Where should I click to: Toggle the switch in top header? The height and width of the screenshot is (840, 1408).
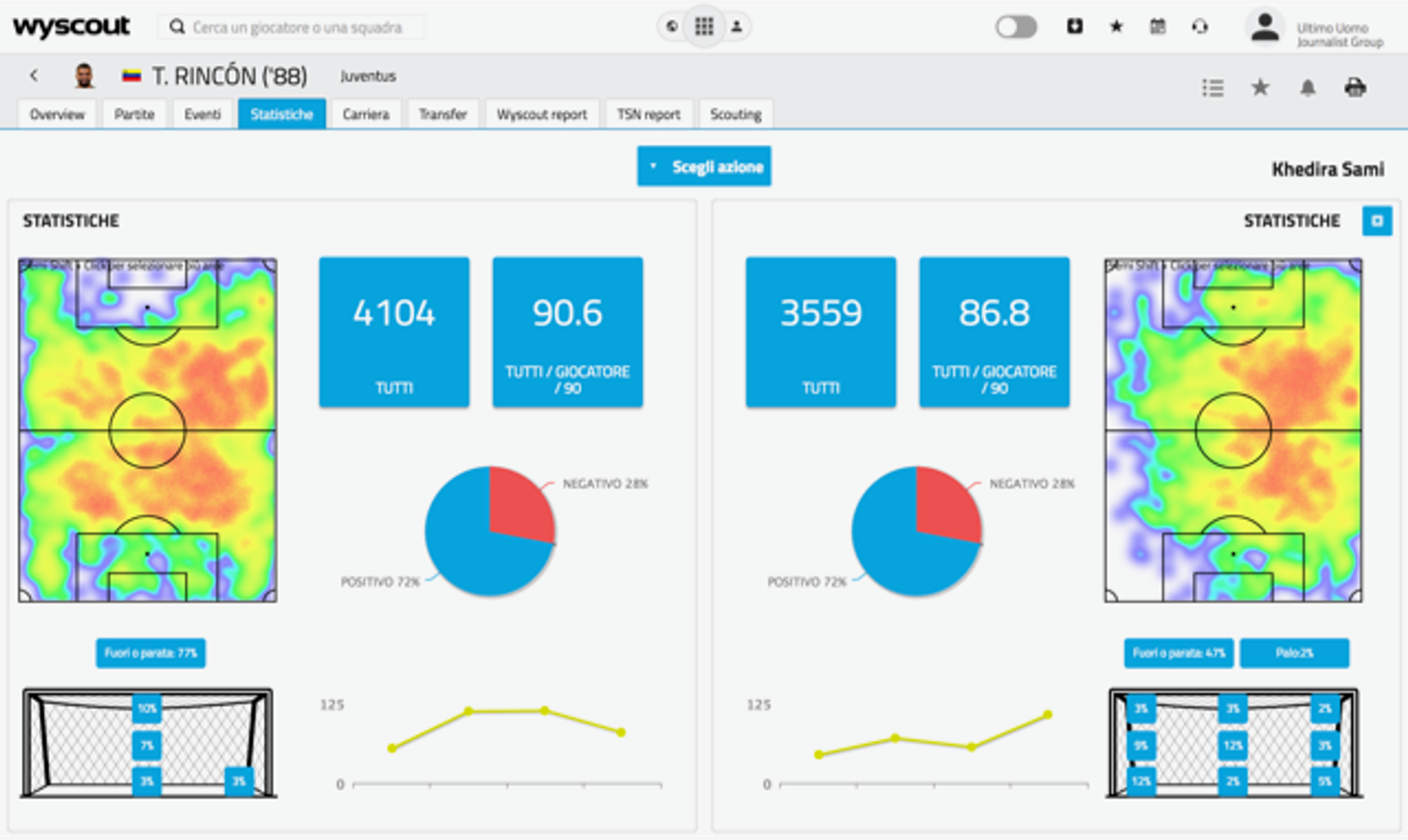coord(1016,27)
